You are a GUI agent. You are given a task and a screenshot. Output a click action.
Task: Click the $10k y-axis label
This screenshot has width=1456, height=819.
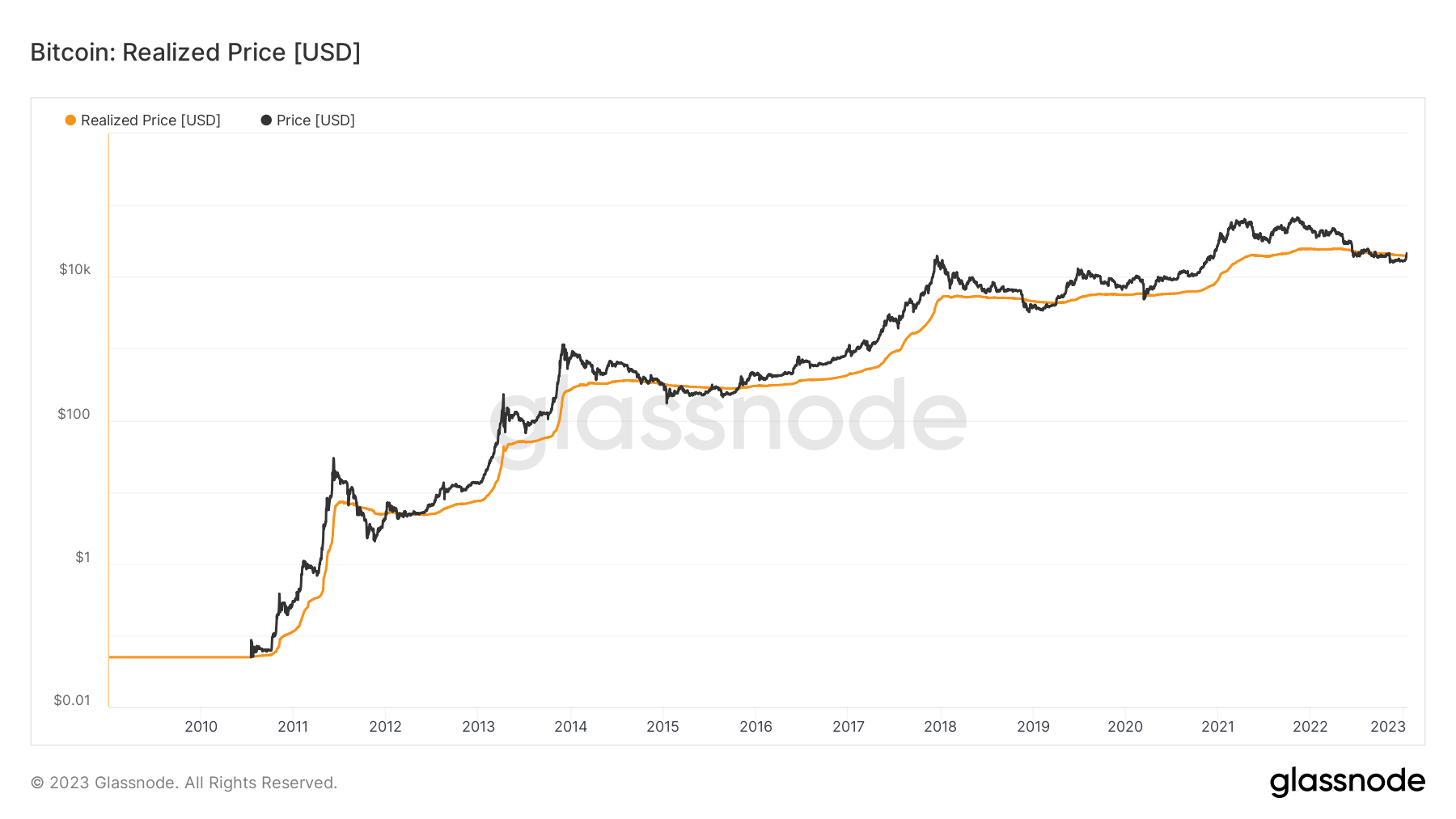pos(74,269)
